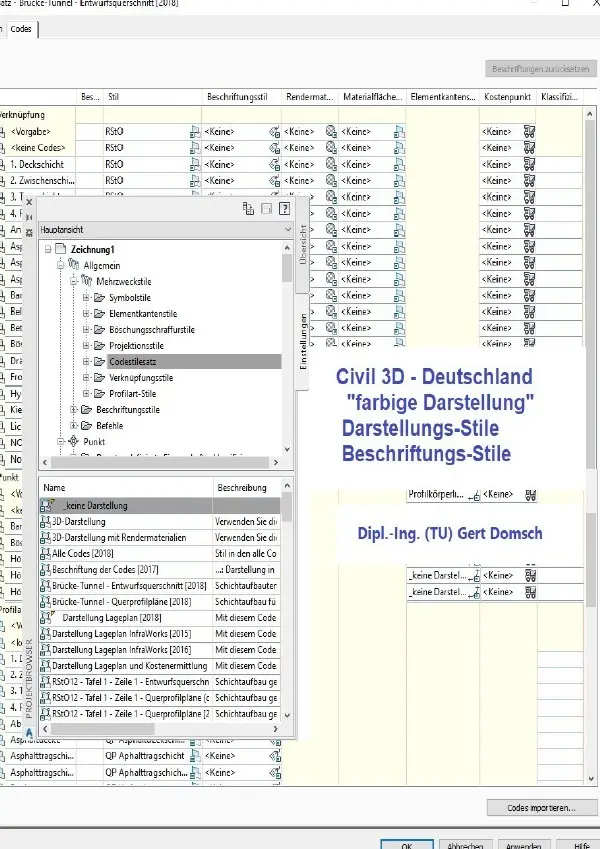Expand the Beschriftungsstile folder
The width and height of the screenshot is (600, 849).
tap(74, 410)
